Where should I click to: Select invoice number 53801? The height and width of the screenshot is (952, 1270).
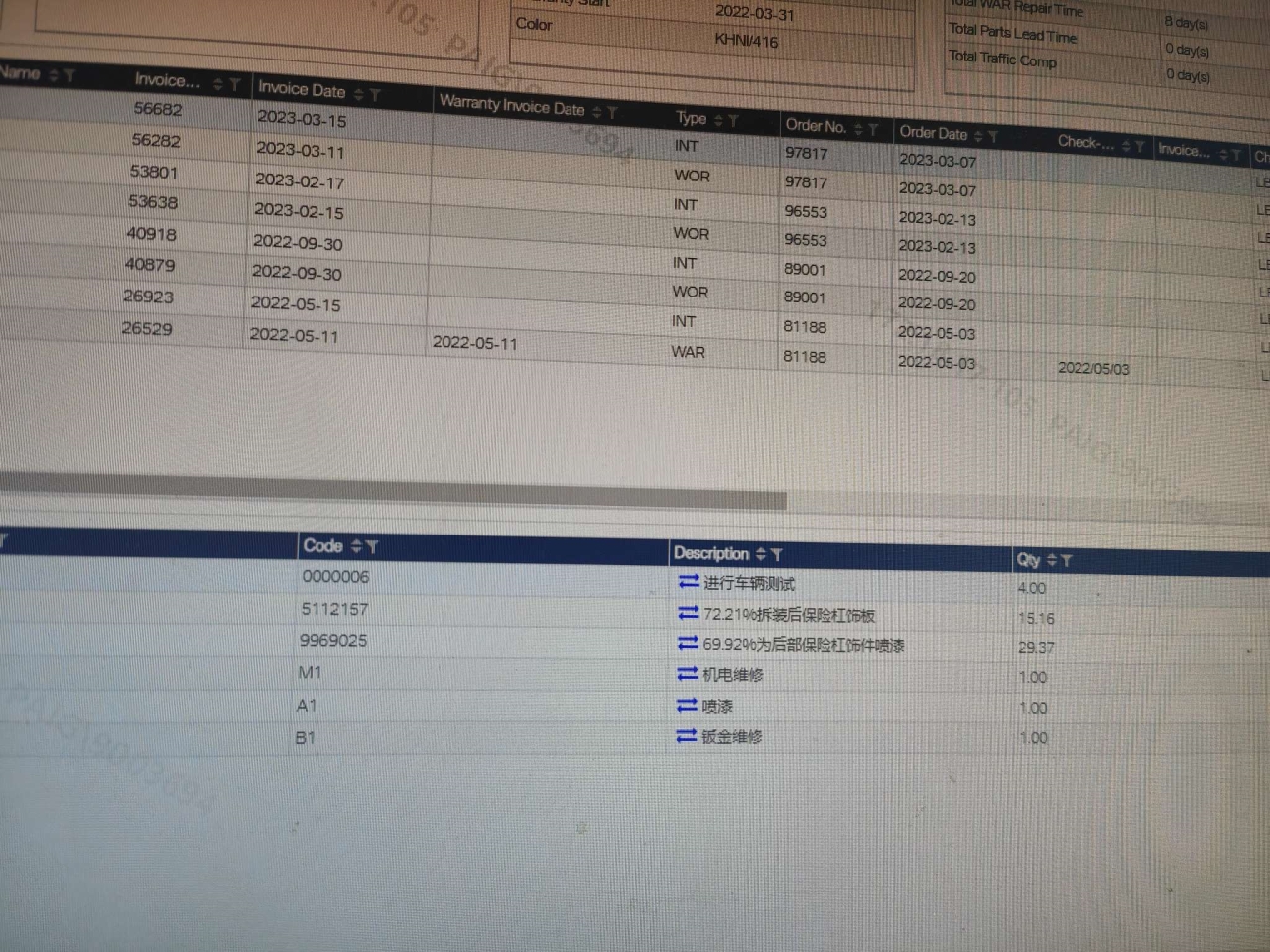(x=154, y=172)
